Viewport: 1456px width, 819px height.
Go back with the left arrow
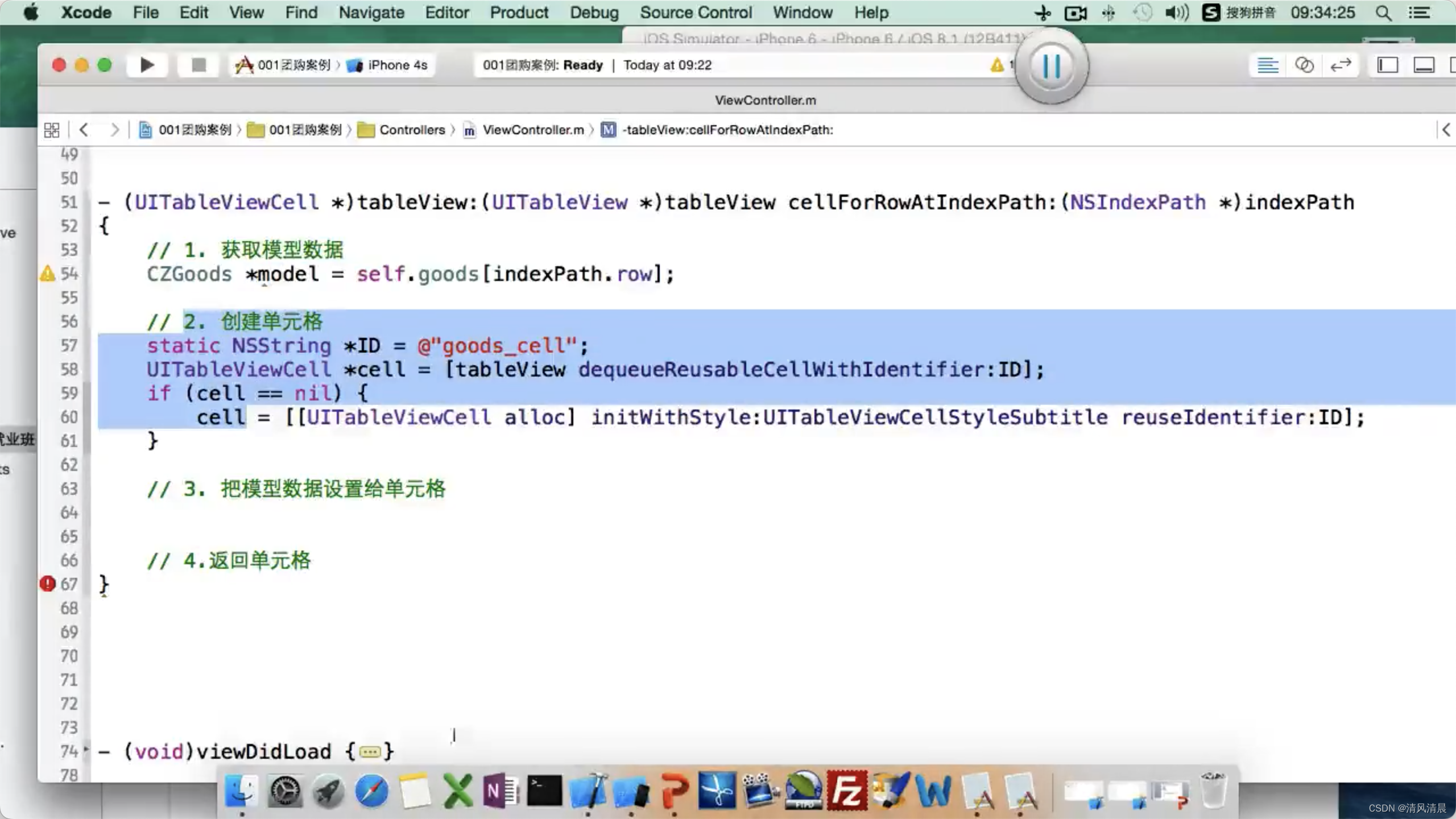click(x=84, y=130)
